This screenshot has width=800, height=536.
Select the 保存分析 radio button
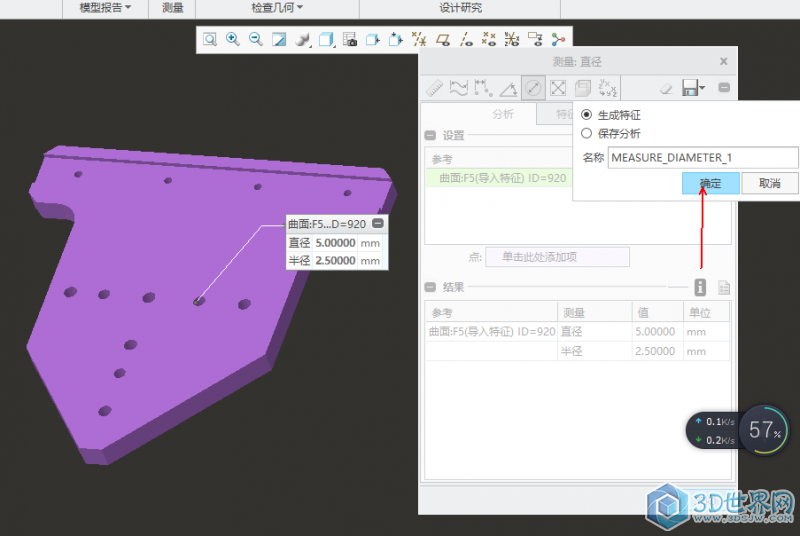click(x=587, y=133)
